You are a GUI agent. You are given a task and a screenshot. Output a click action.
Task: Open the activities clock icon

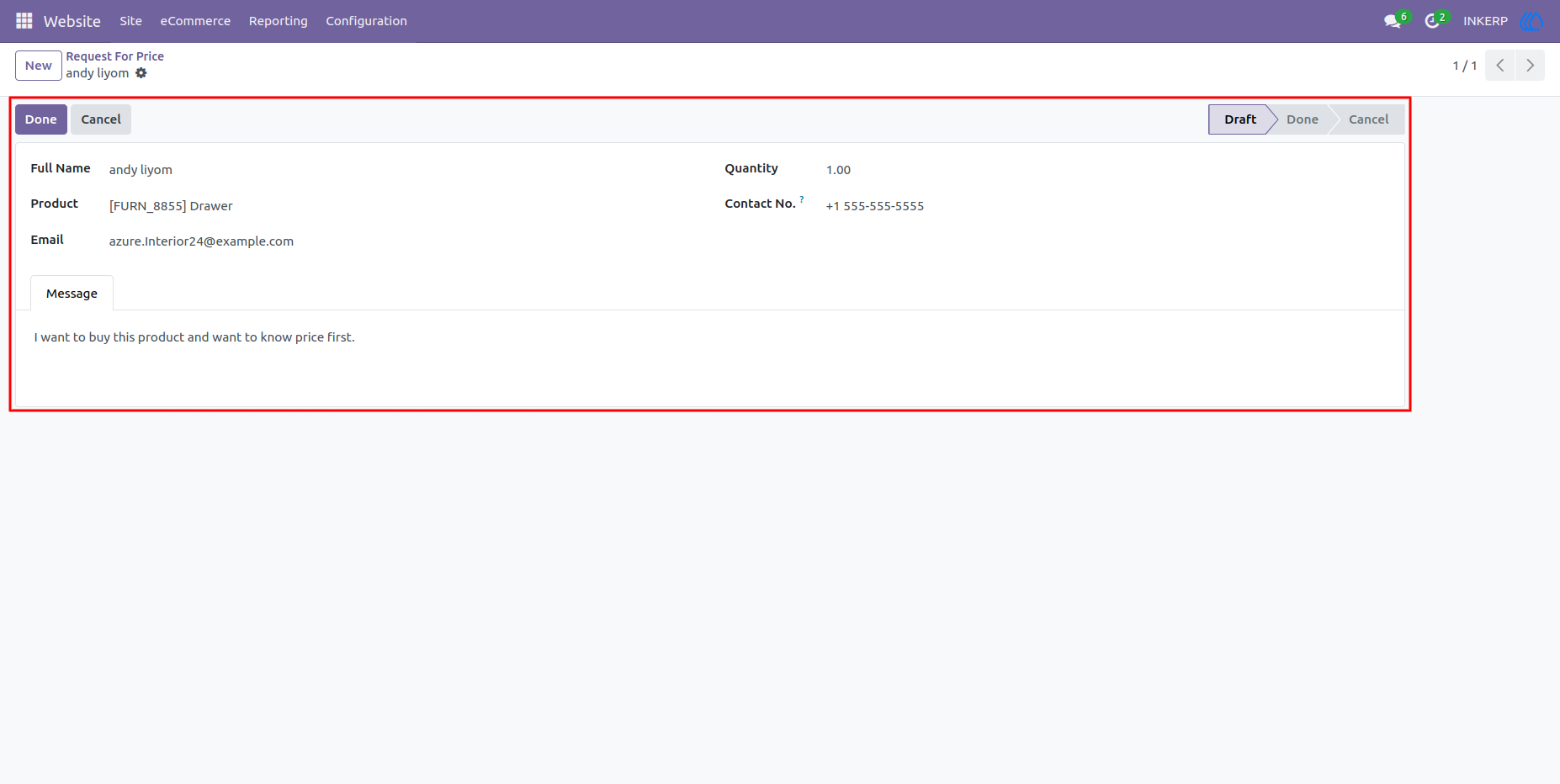click(x=1432, y=21)
